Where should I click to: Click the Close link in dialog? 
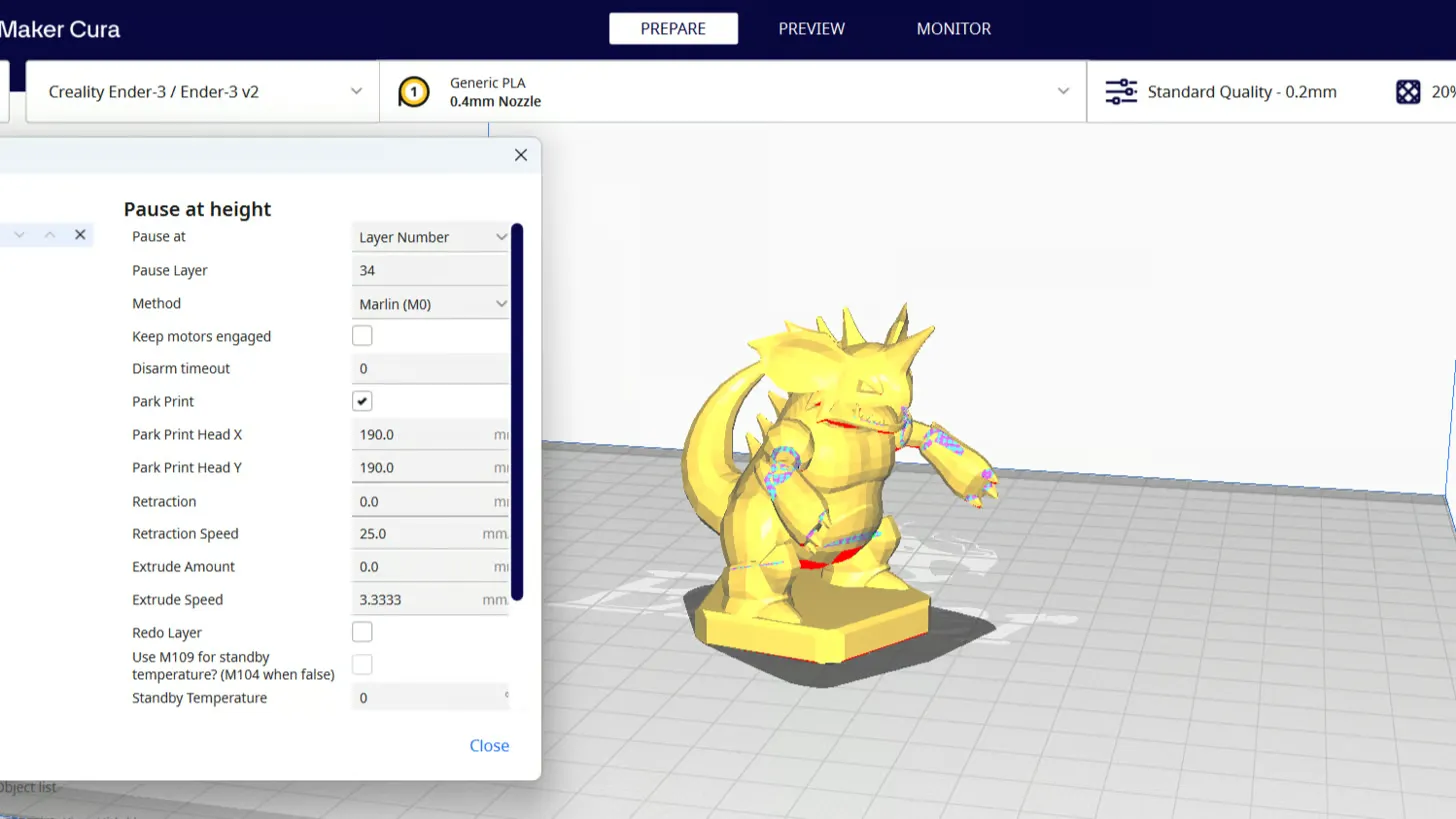coord(489,746)
